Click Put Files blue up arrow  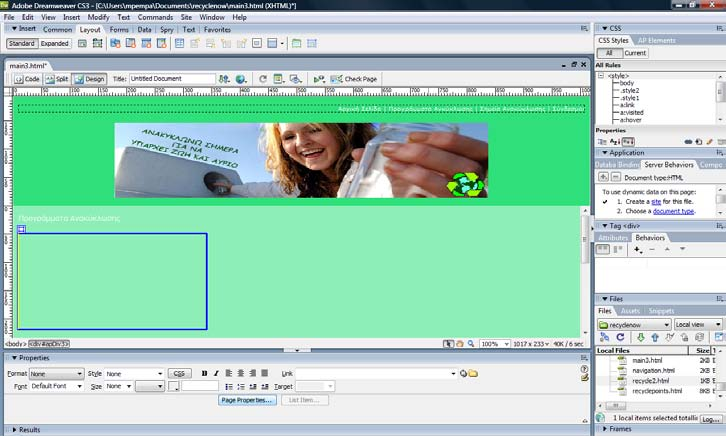[x=655, y=337]
